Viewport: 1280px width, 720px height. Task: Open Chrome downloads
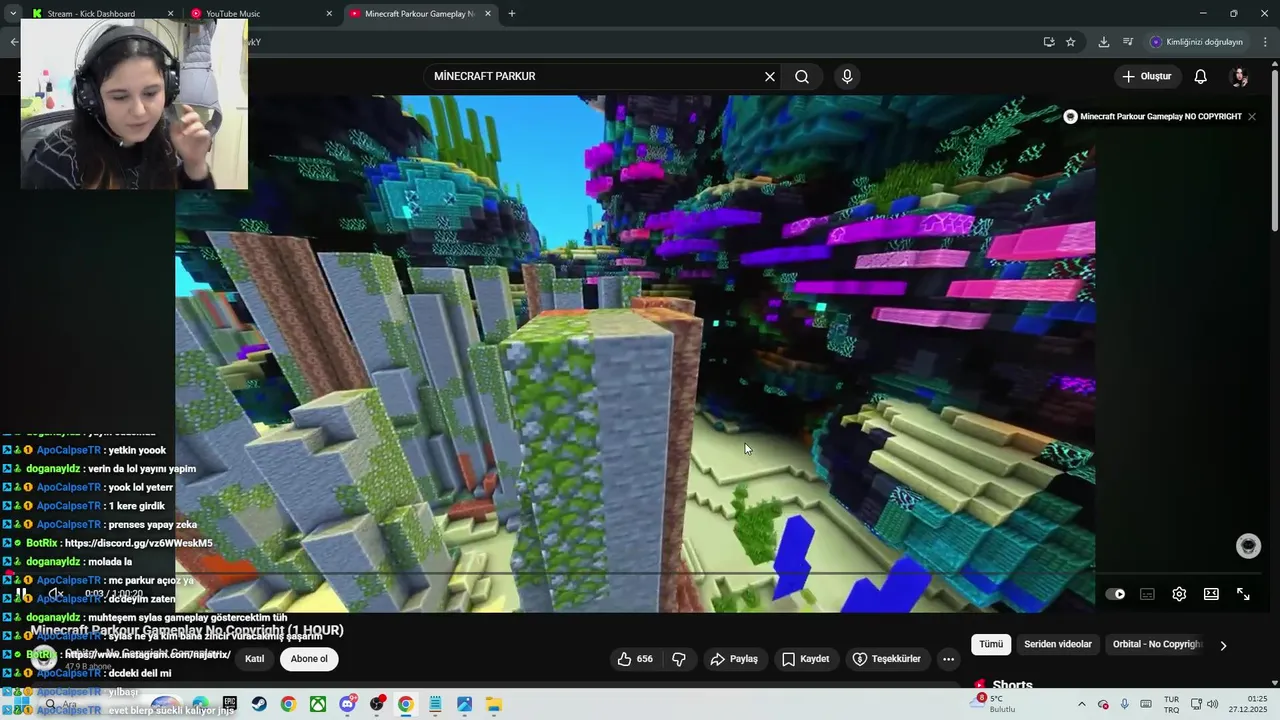(x=1103, y=42)
